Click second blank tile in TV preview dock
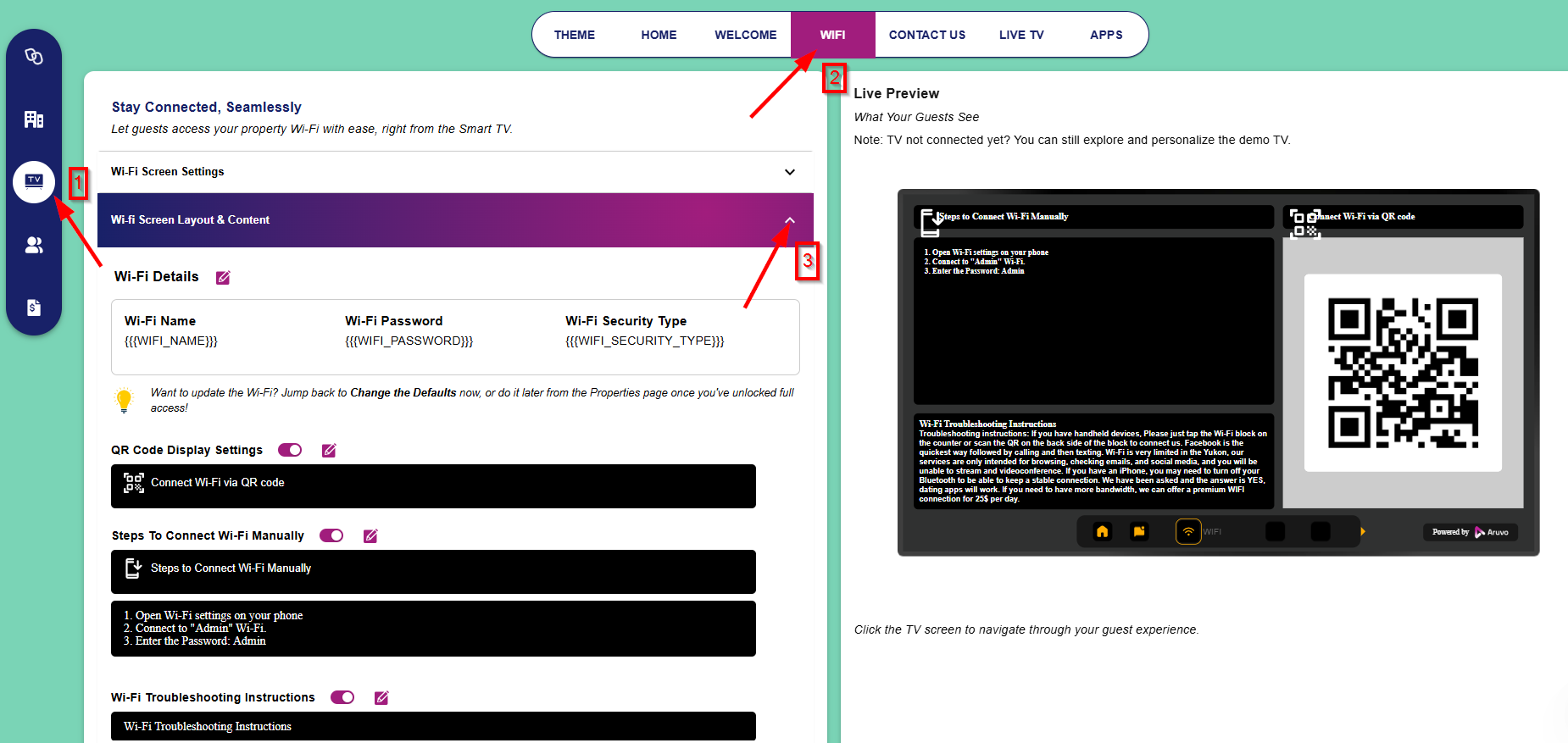This screenshot has height=743, width=1568. tap(1321, 532)
